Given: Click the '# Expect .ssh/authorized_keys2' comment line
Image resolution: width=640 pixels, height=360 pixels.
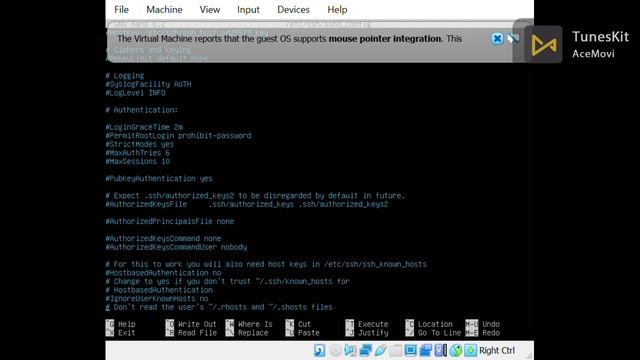Looking at the screenshot, I should [x=255, y=196].
